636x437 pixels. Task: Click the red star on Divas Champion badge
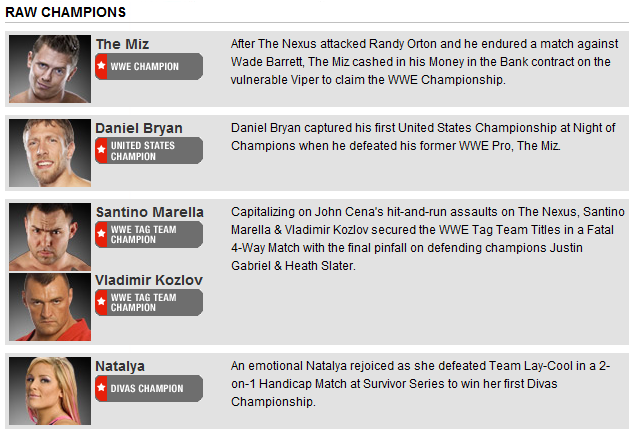[x=101, y=388]
